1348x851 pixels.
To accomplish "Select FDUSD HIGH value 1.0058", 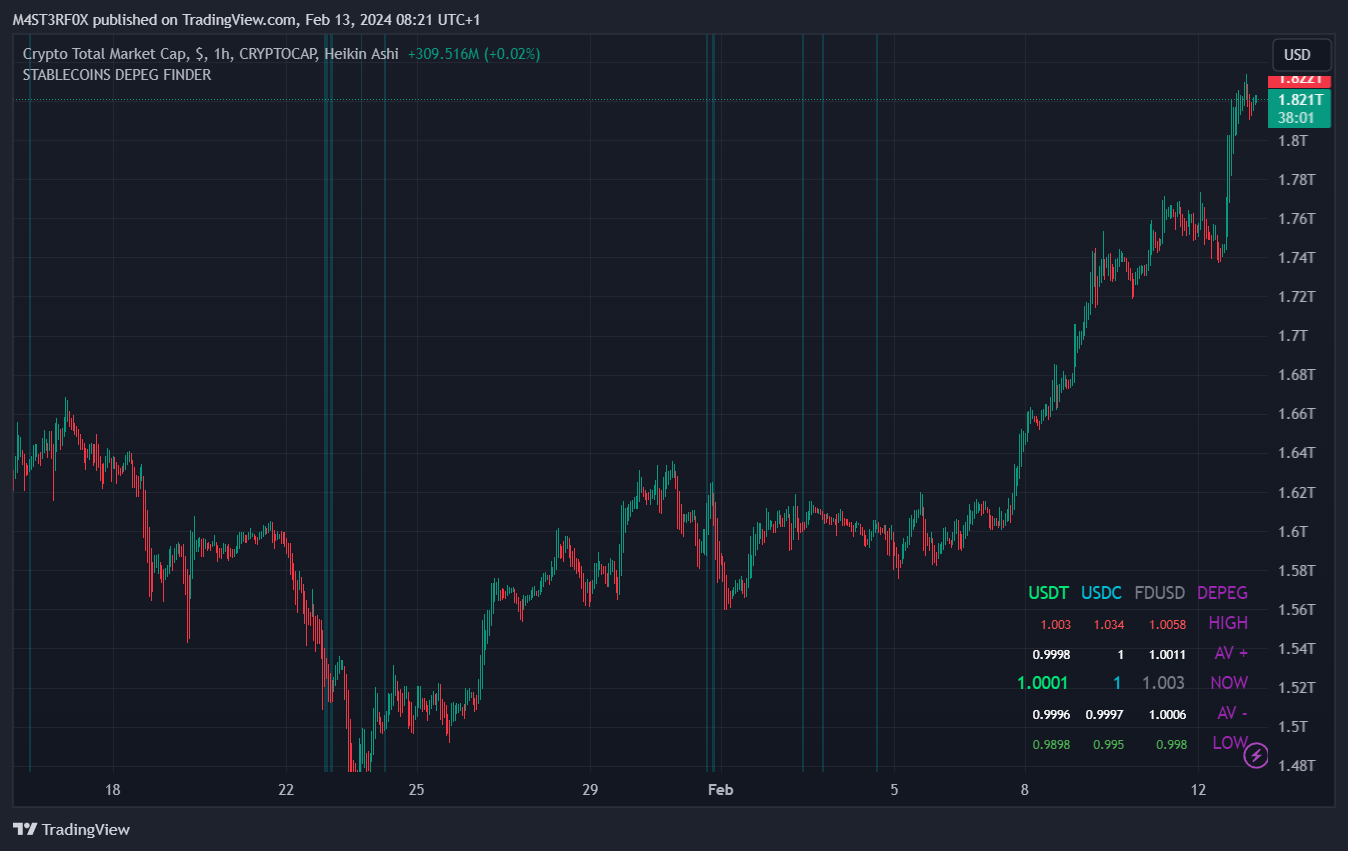I will pos(1167,624).
